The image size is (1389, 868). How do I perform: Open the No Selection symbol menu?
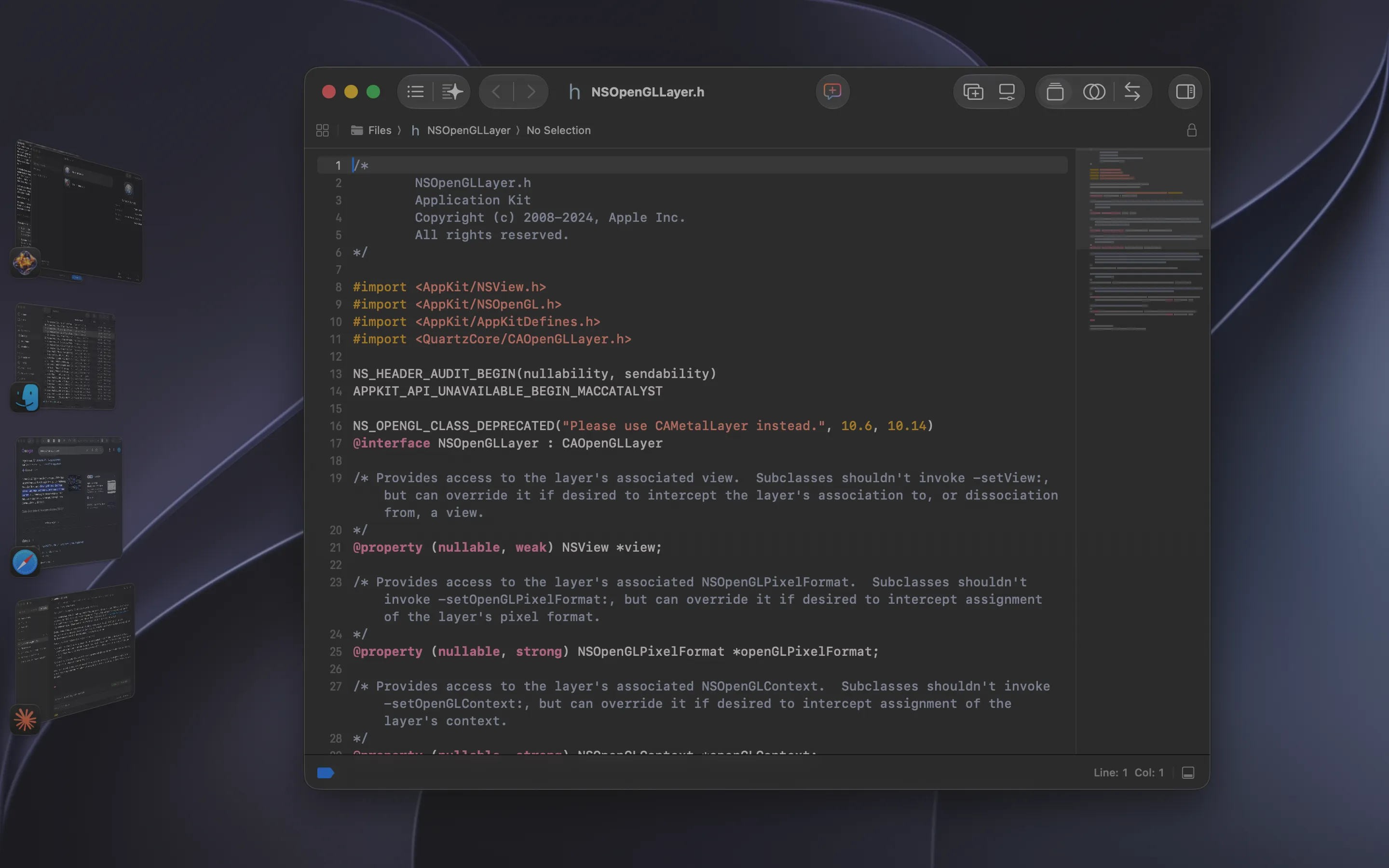coord(558,130)
